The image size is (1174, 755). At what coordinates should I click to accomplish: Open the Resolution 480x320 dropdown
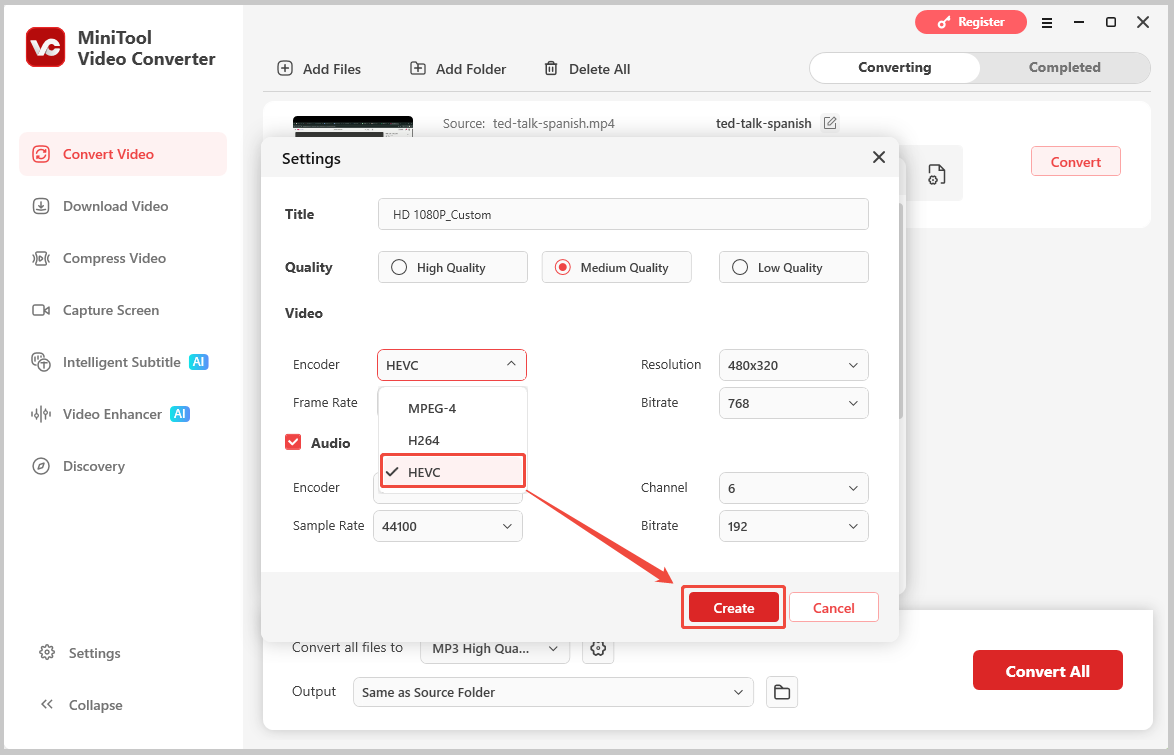(794, 366)
